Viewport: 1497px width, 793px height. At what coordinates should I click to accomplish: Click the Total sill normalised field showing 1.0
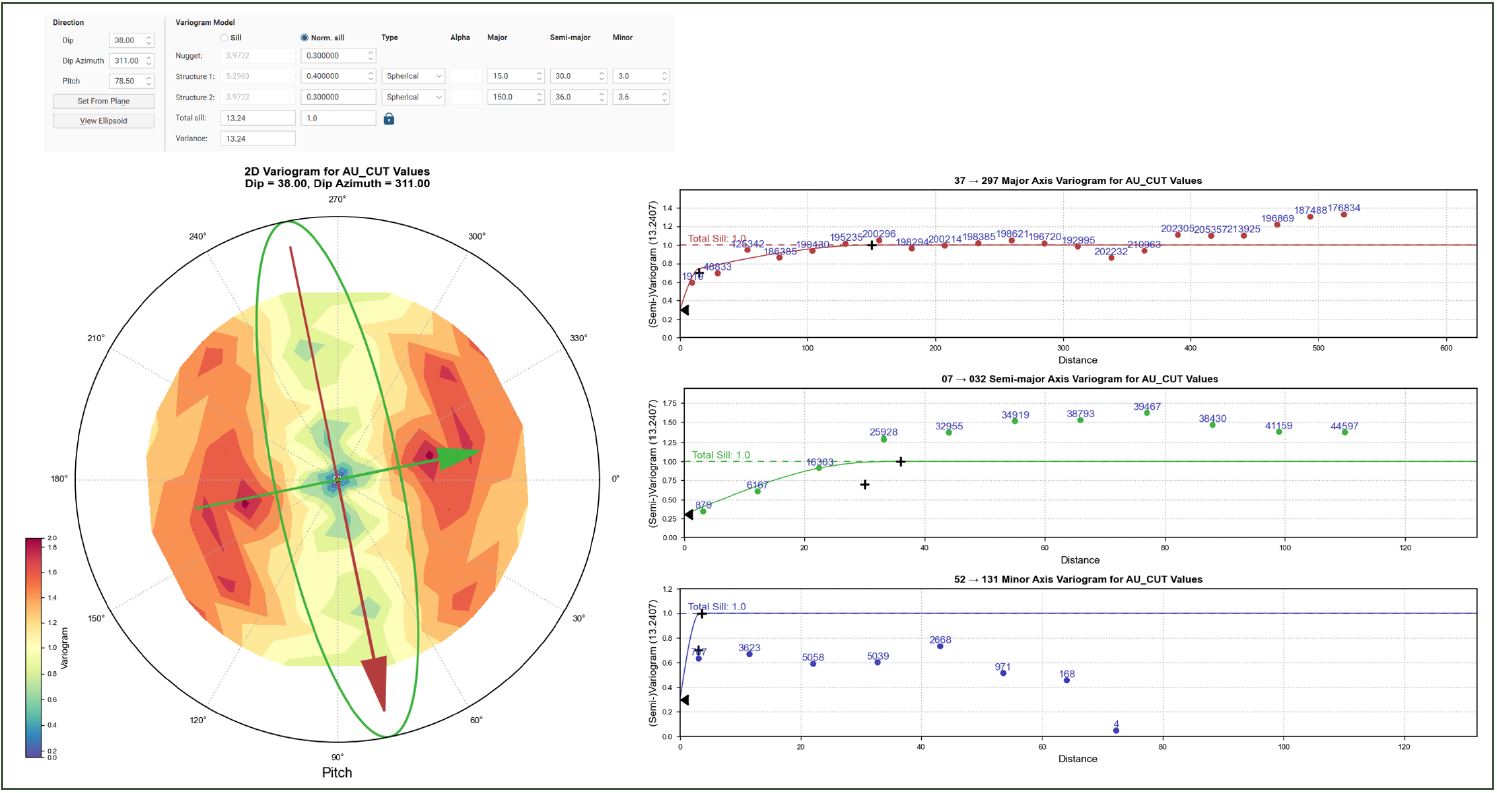point(338,118)
